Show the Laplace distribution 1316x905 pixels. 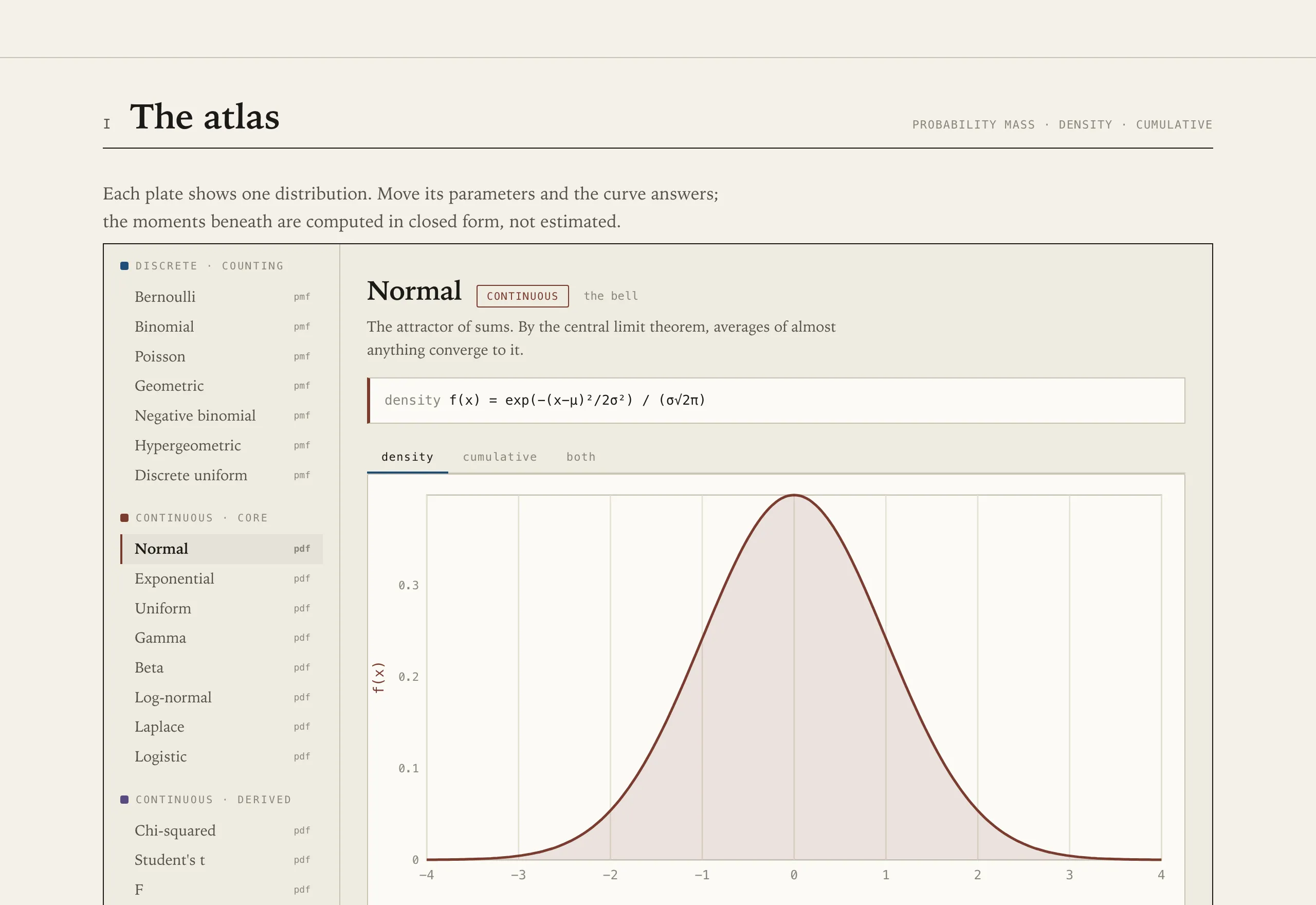coord(222,727)
